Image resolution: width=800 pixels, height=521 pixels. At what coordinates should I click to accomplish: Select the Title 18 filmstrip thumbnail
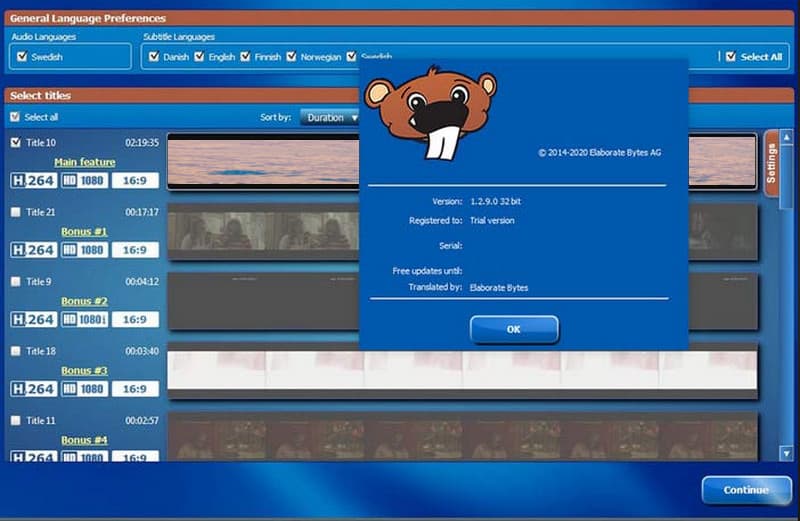(x=462, y=369)
